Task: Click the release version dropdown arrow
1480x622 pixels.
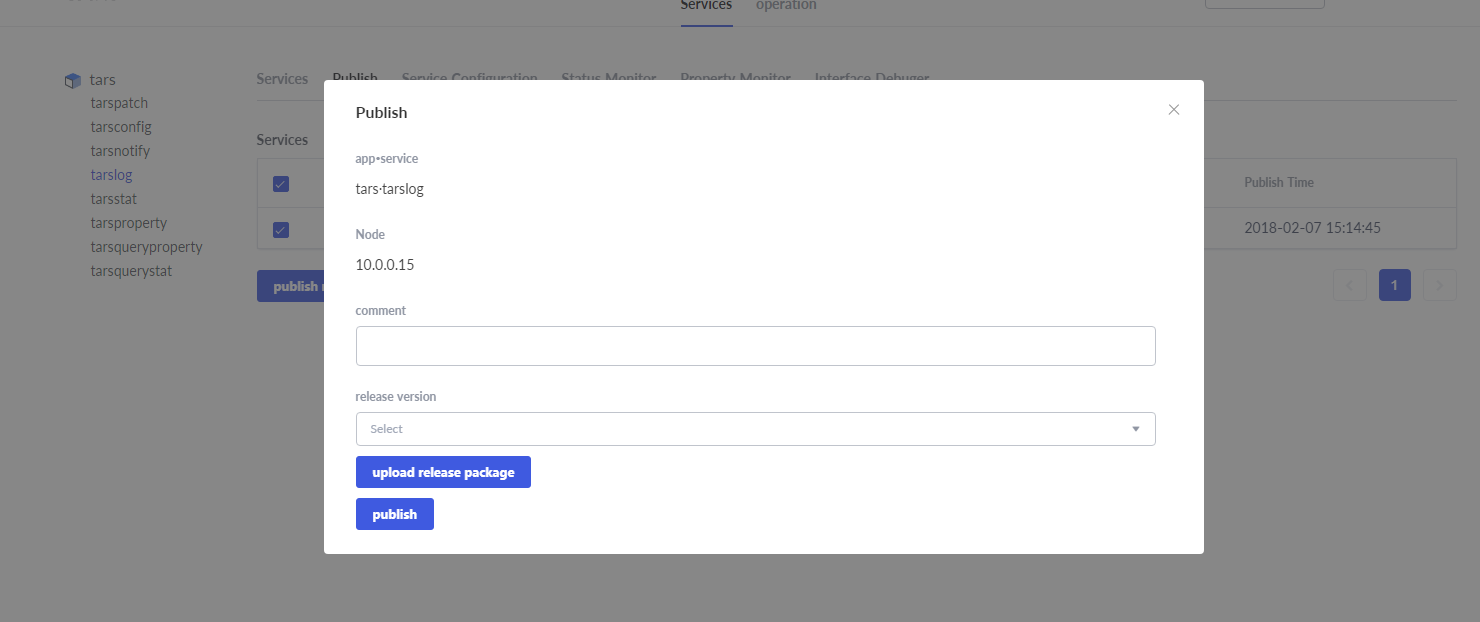Action: pos(1136,429)
